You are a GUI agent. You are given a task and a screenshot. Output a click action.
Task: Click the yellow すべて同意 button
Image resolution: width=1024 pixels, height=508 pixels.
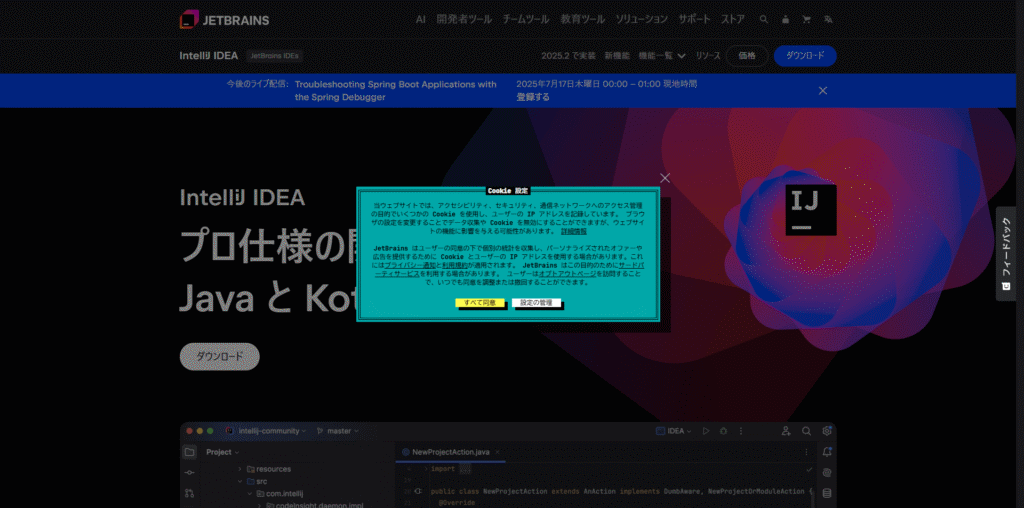479,303
